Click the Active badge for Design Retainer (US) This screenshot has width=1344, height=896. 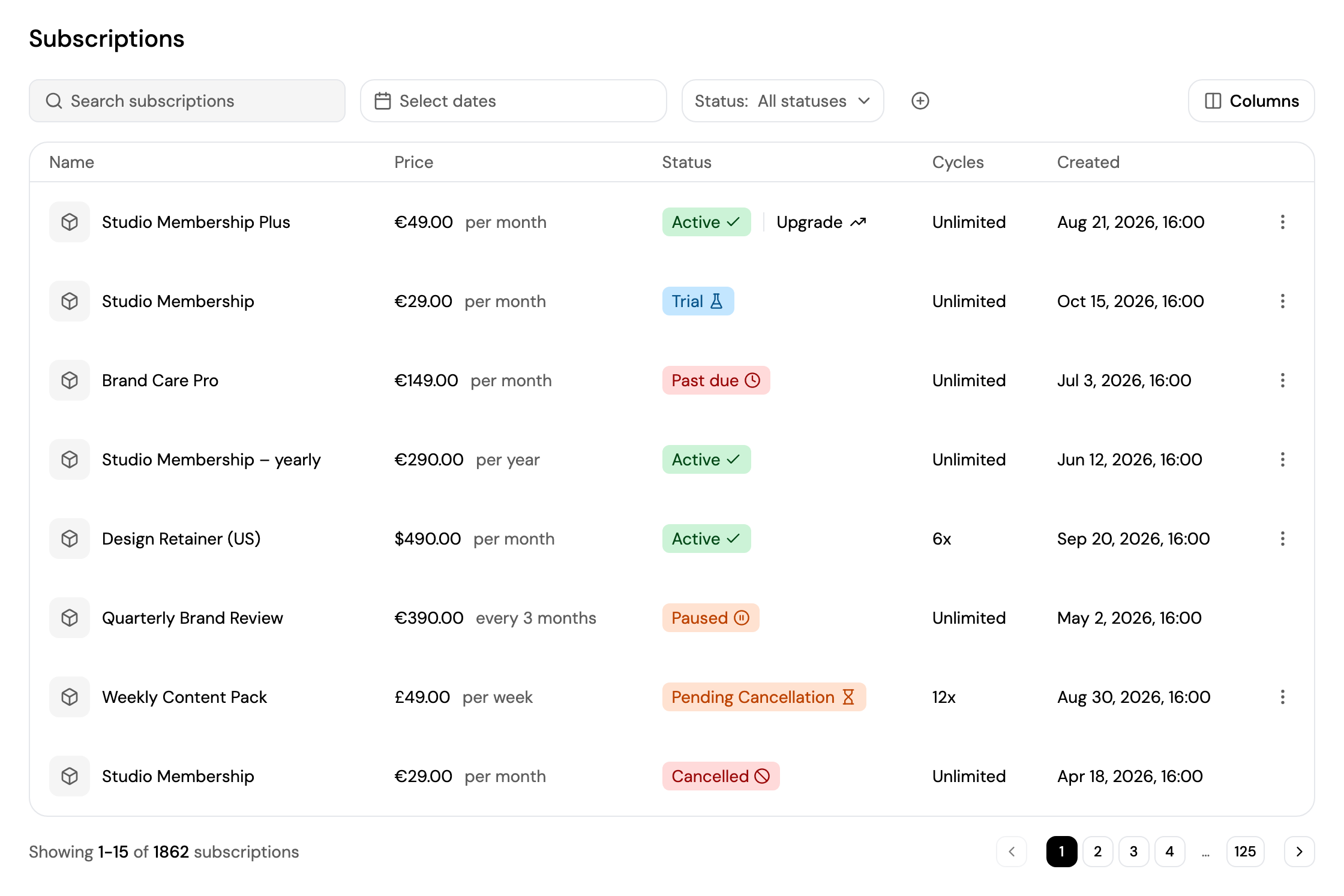706,539
